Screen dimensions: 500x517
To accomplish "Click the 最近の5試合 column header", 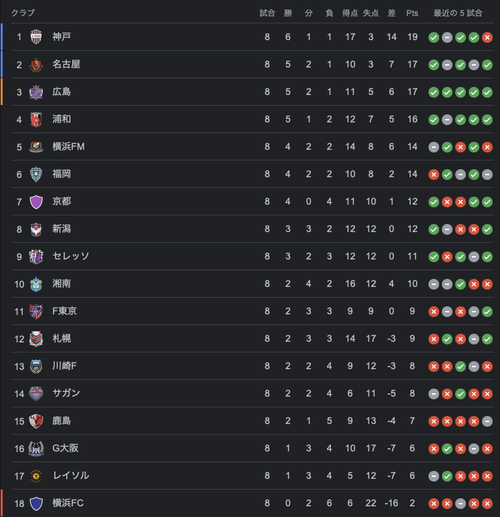I will coord(458,13).
